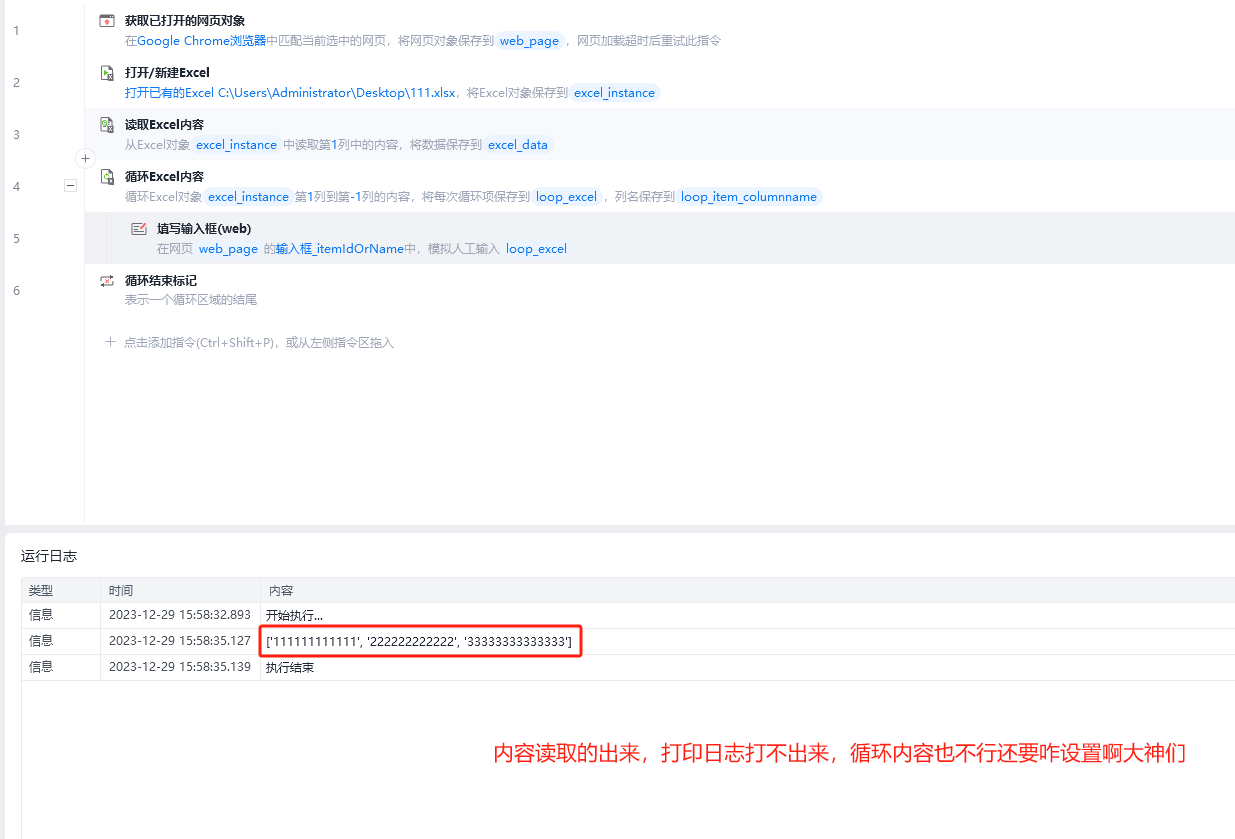Click the 打开/新建Excel step icon
The height and width of the screenshot is (839, 1235).
107,73
